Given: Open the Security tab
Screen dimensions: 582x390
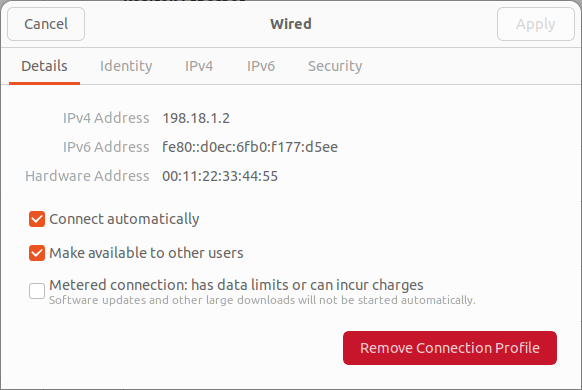Looking at the screenshot, I should pyautogui.click(x=335, y=66).
